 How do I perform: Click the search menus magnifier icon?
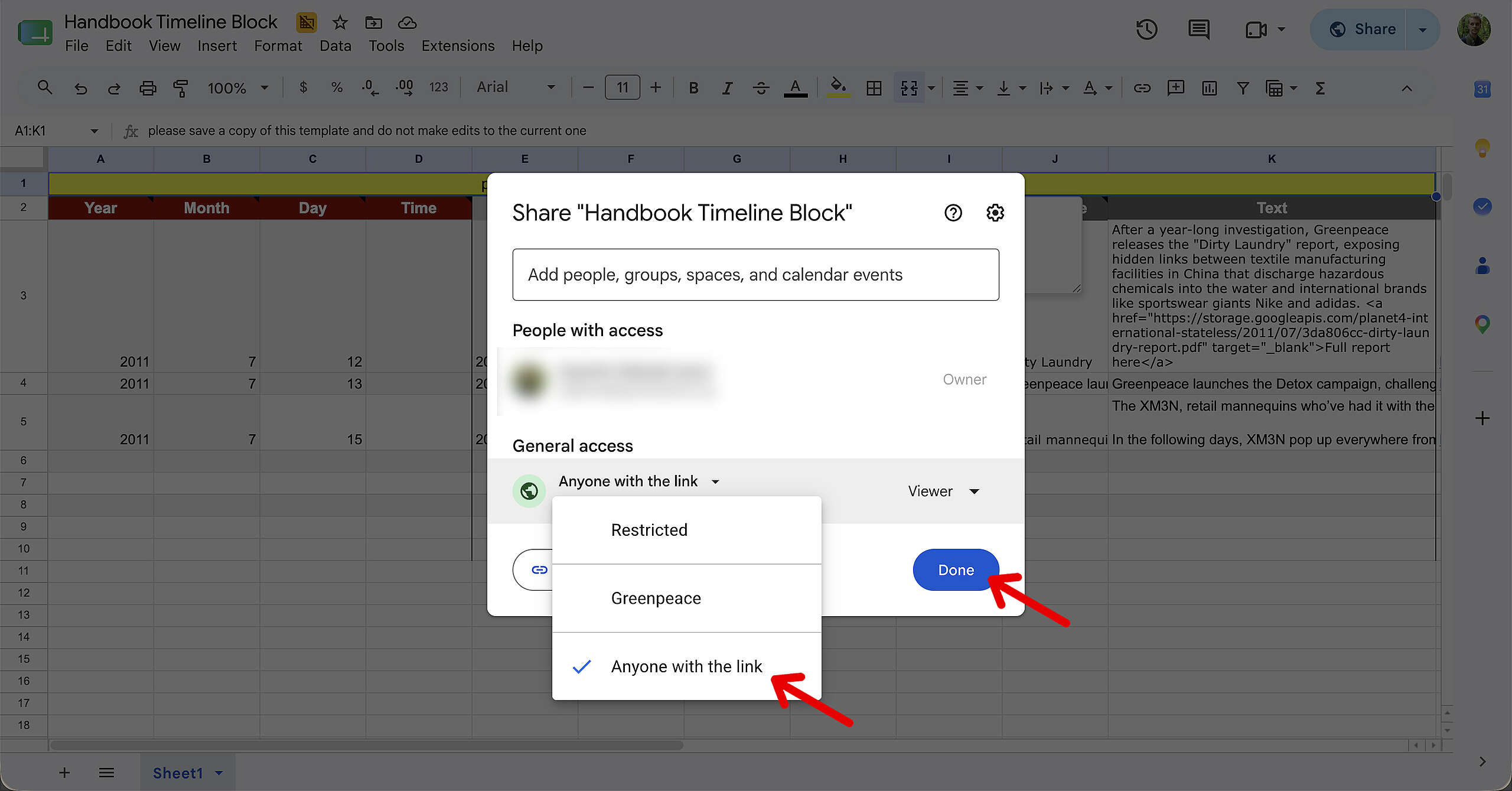pos(45,88)
